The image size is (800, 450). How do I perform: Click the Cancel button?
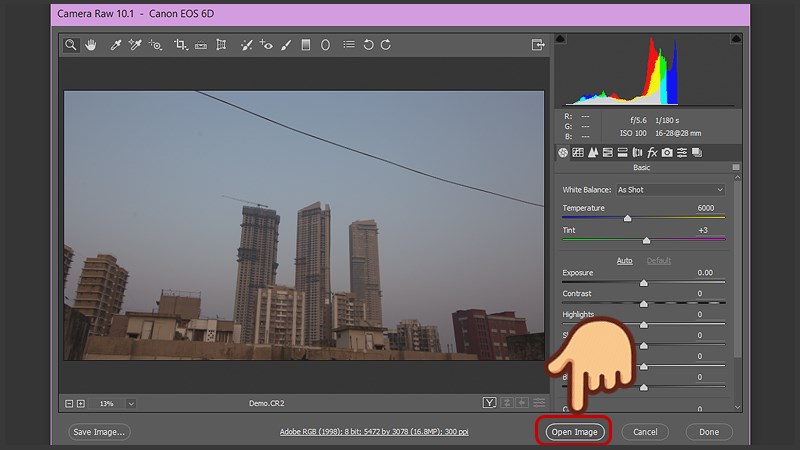645,432
